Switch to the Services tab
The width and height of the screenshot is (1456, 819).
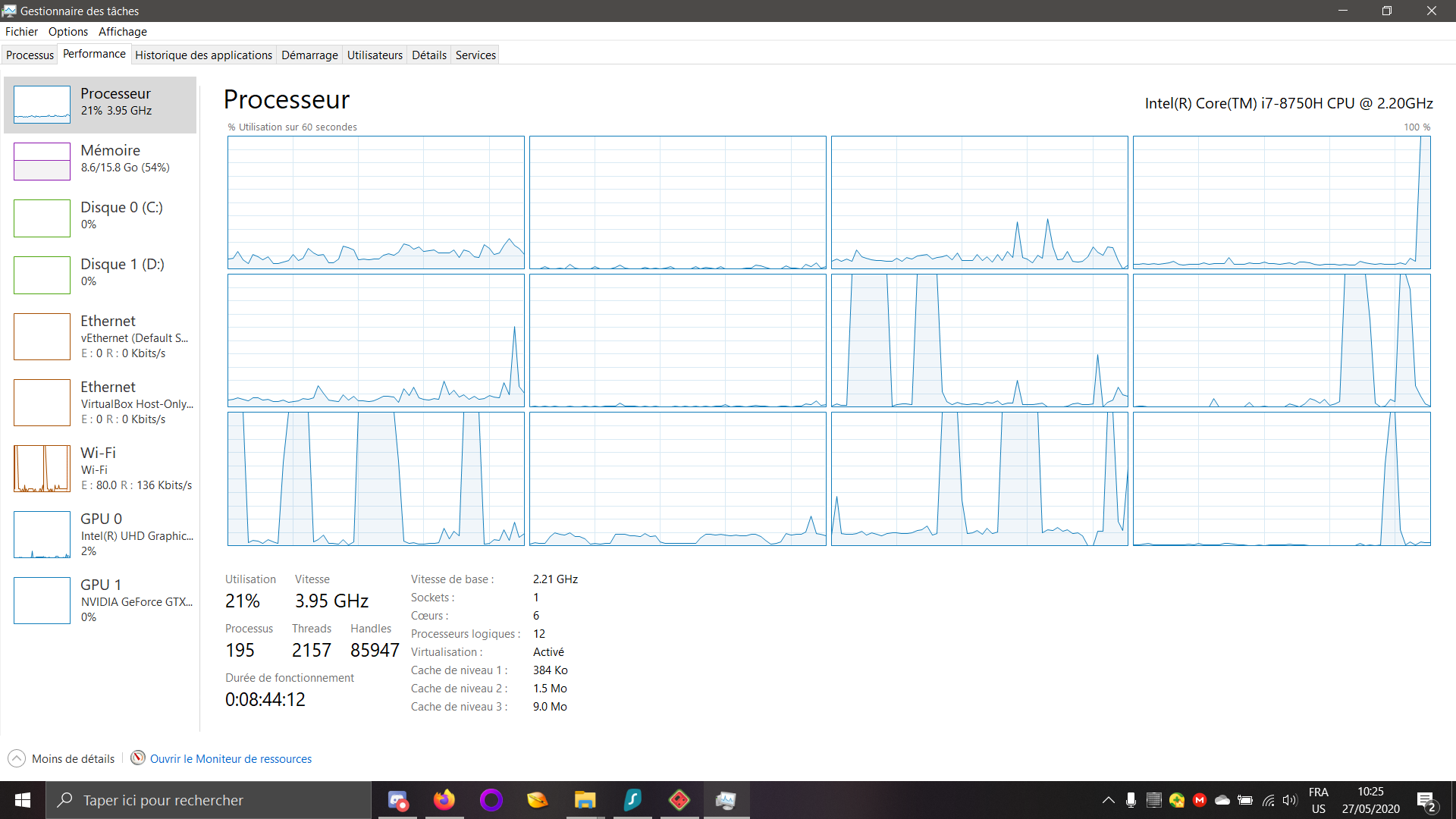click(475, 55)
